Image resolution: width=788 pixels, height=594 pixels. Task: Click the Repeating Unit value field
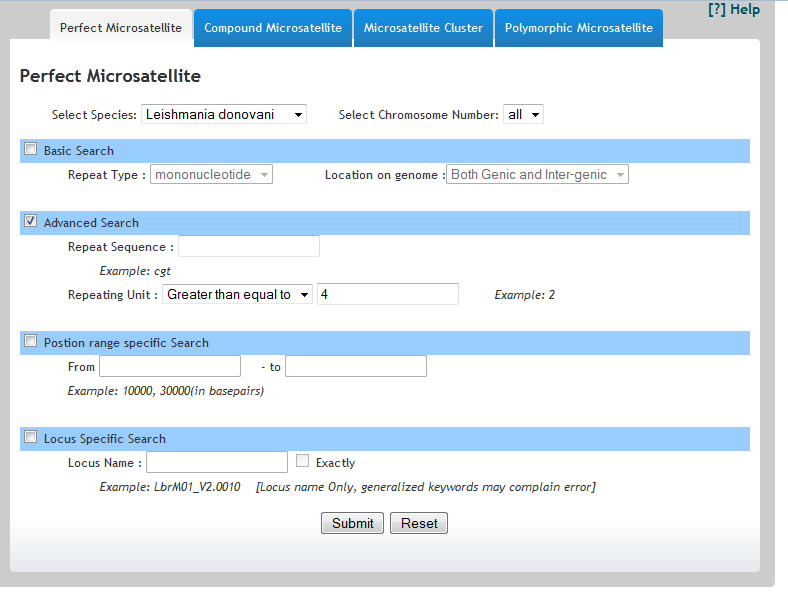click(388, 294)
